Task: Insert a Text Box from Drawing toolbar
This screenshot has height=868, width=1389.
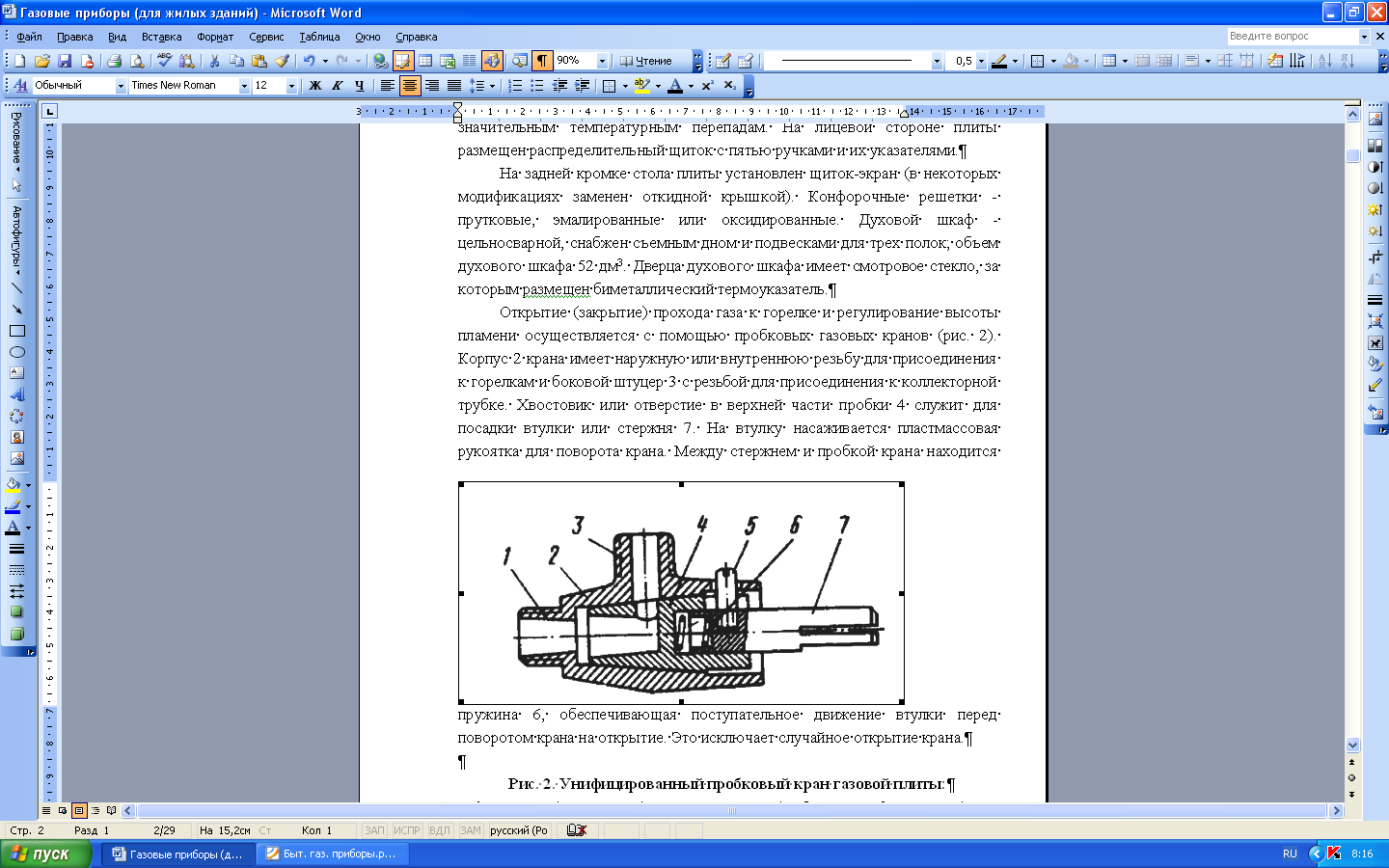Action: [16, 373]
